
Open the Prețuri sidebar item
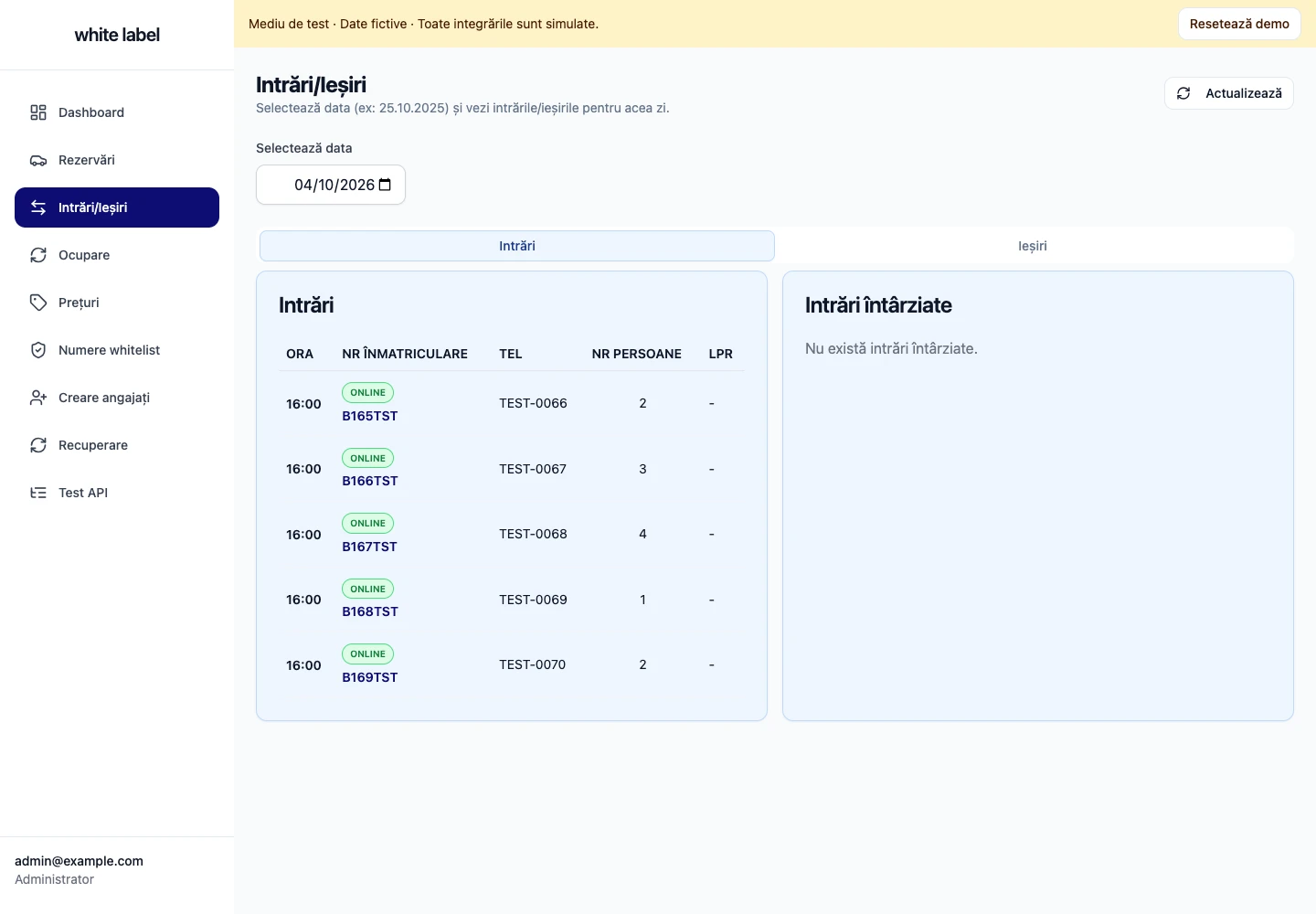(x=117, y=303)
